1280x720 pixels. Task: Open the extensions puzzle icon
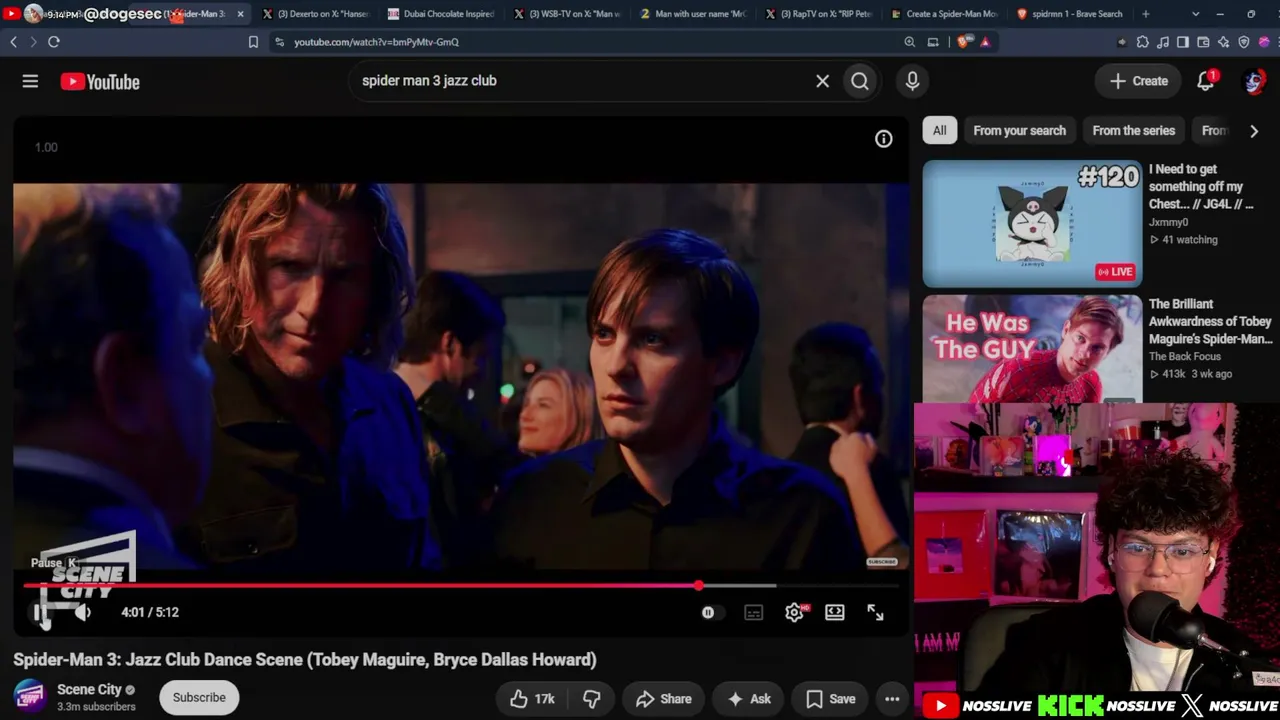pos(1143,42)
